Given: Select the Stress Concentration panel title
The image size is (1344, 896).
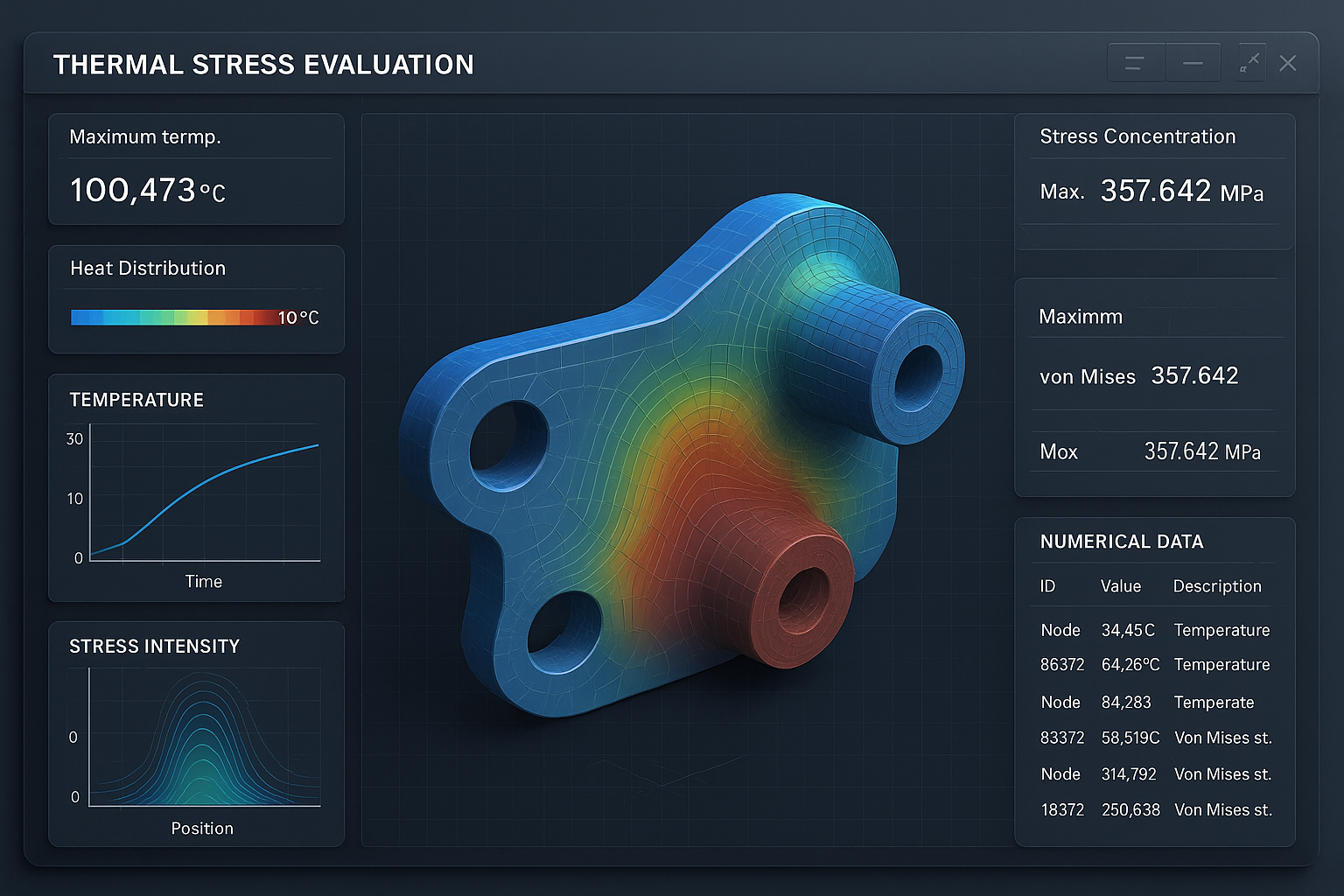Looking at the screenshot, I should point(1137,136).
